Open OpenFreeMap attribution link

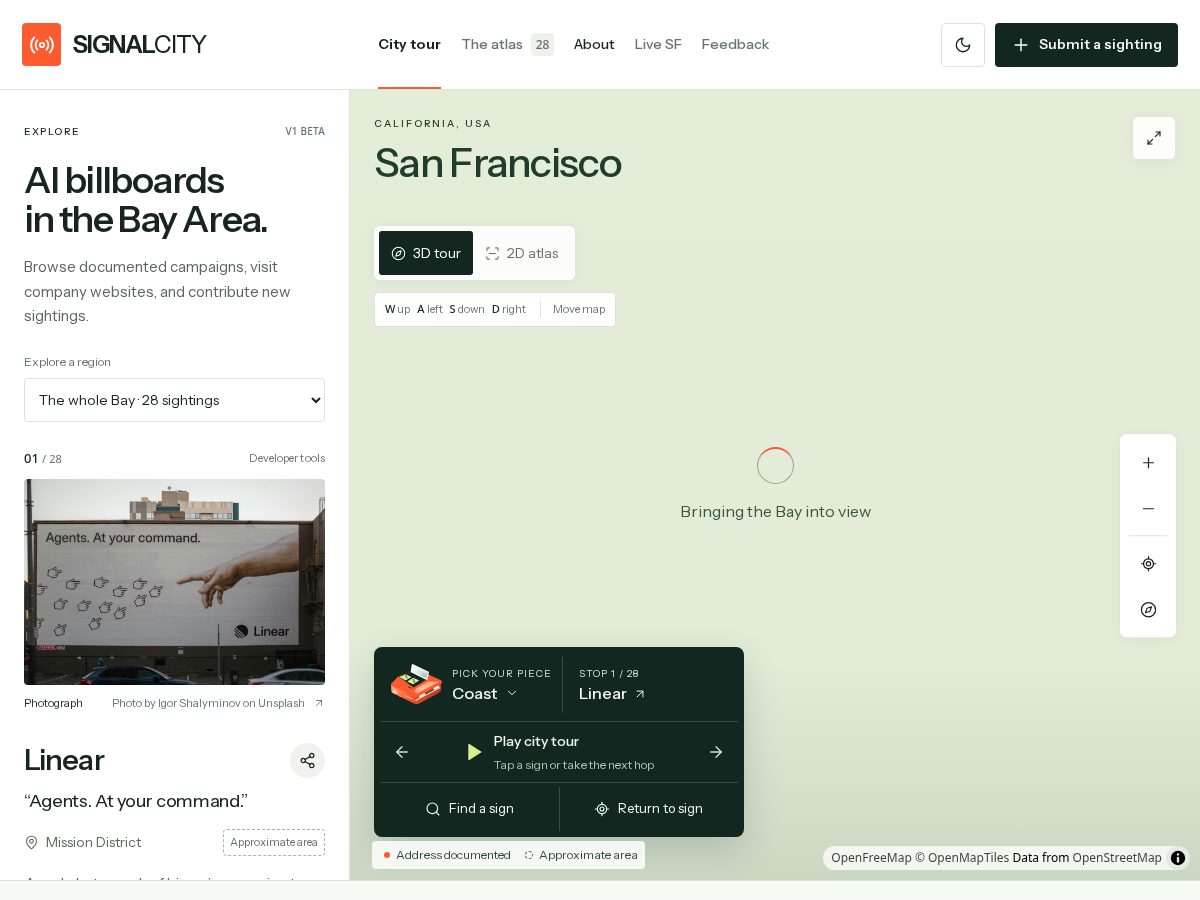871,858
